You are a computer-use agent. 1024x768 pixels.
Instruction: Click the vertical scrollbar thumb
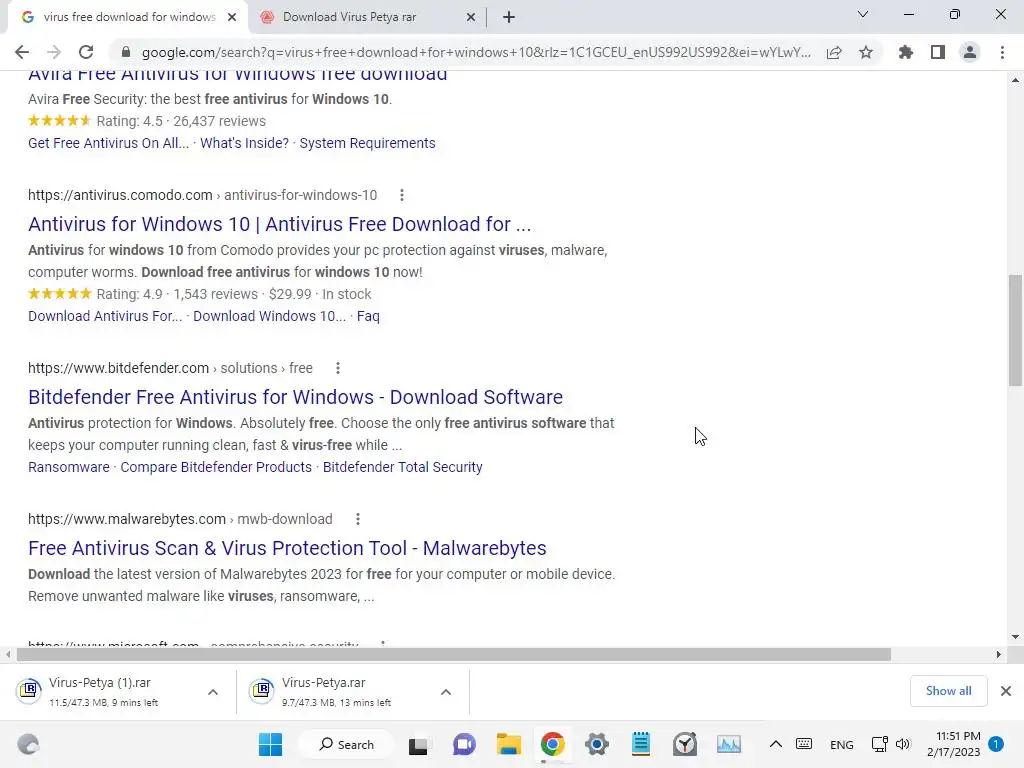pos(1015,330)
